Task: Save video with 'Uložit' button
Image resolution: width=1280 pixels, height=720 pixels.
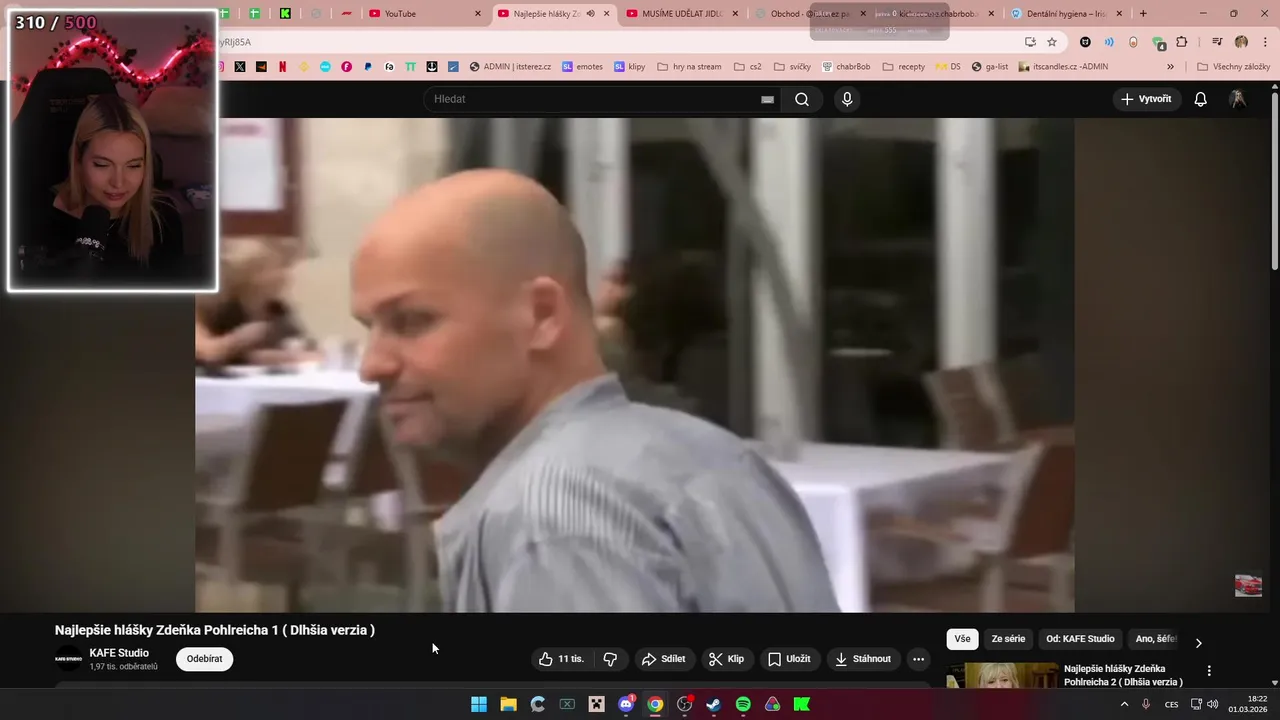Action: pos(789,659)
